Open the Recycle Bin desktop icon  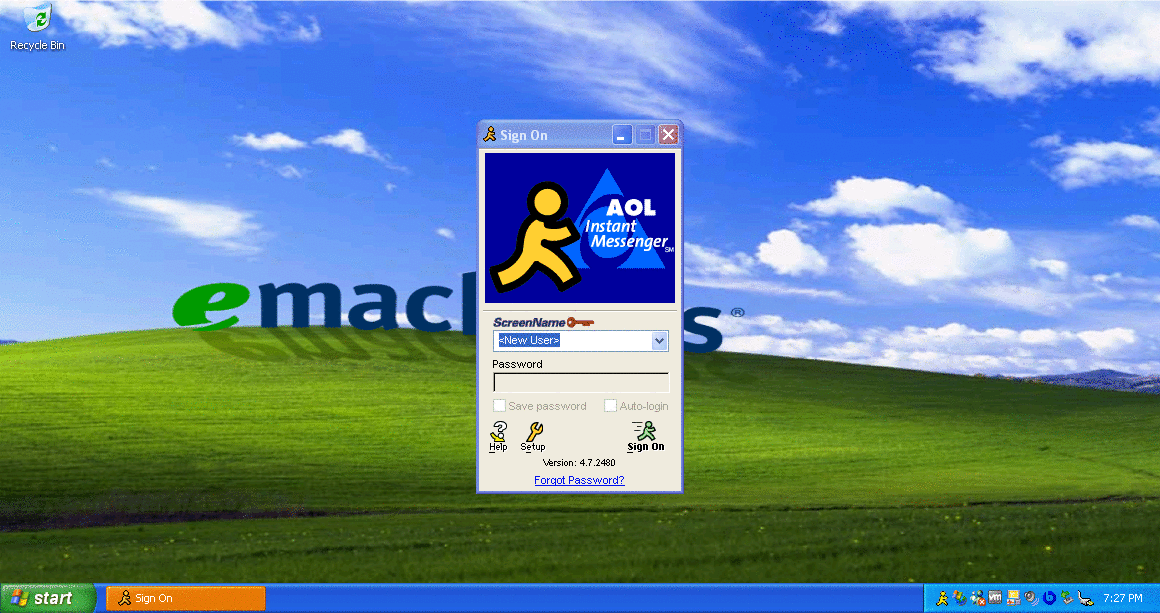coord(37,20)
